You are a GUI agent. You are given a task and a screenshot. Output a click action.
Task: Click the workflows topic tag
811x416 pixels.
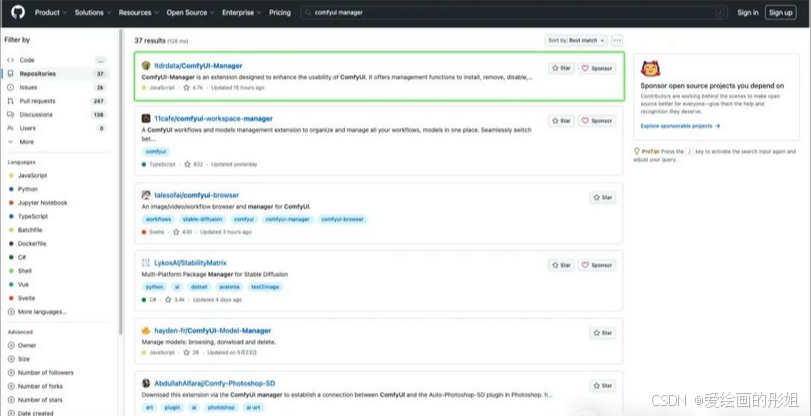(x=158, y=219)
